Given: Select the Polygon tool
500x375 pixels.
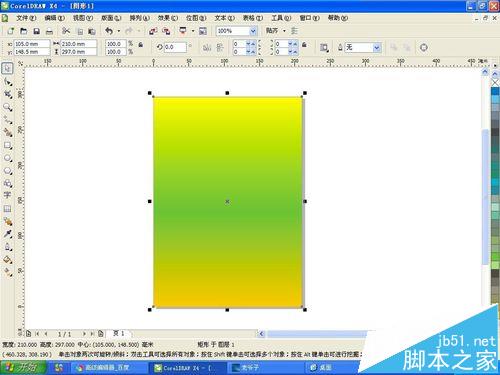Looking at the screenshot, I should [x=8, y=171].
